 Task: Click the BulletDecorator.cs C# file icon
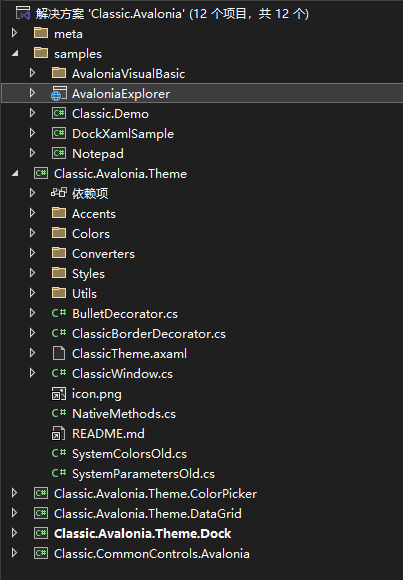pyautogui.click(x=59, y=313)
